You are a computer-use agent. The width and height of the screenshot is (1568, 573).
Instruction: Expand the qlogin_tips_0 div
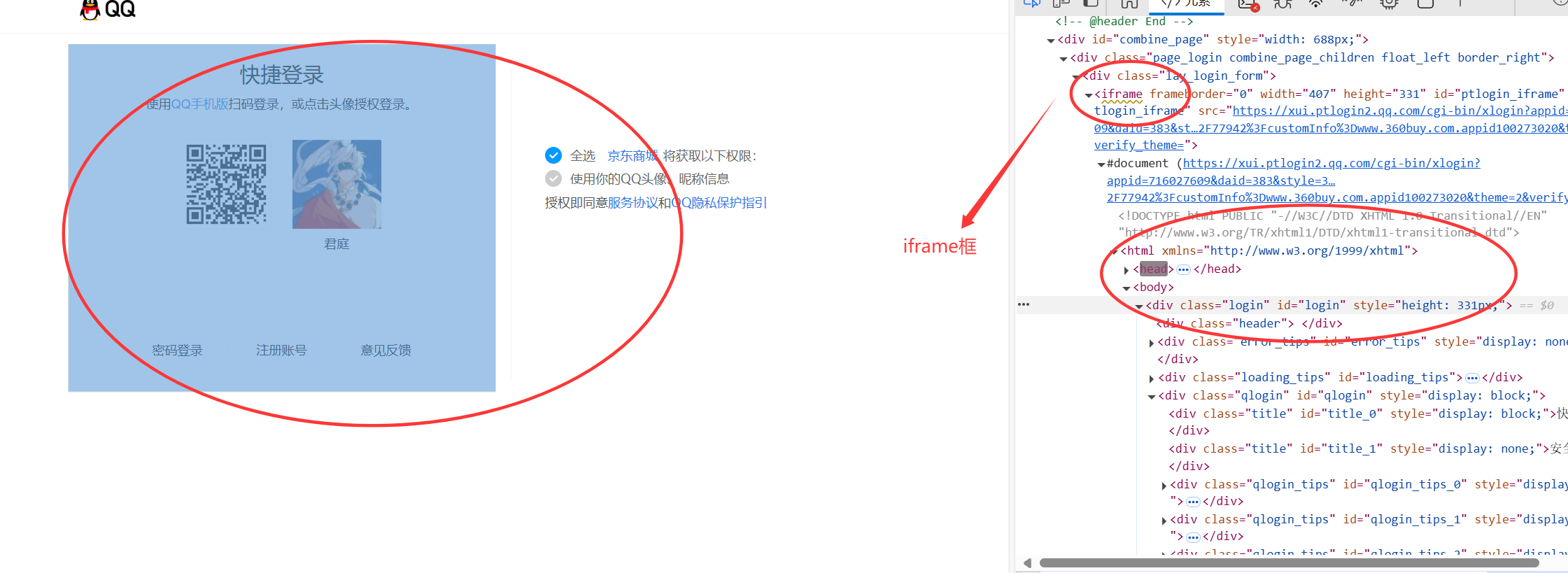[1164, 486]
